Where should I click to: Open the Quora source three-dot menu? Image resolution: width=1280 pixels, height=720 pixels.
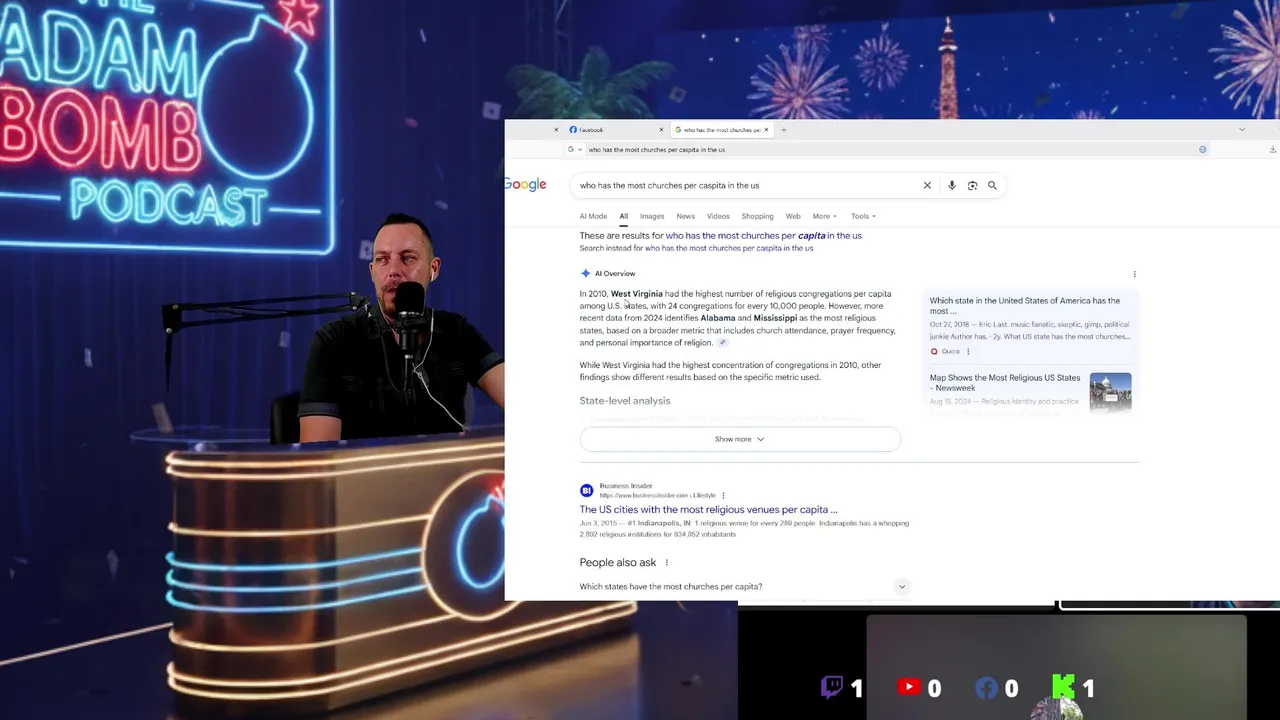tap(968, 352)
